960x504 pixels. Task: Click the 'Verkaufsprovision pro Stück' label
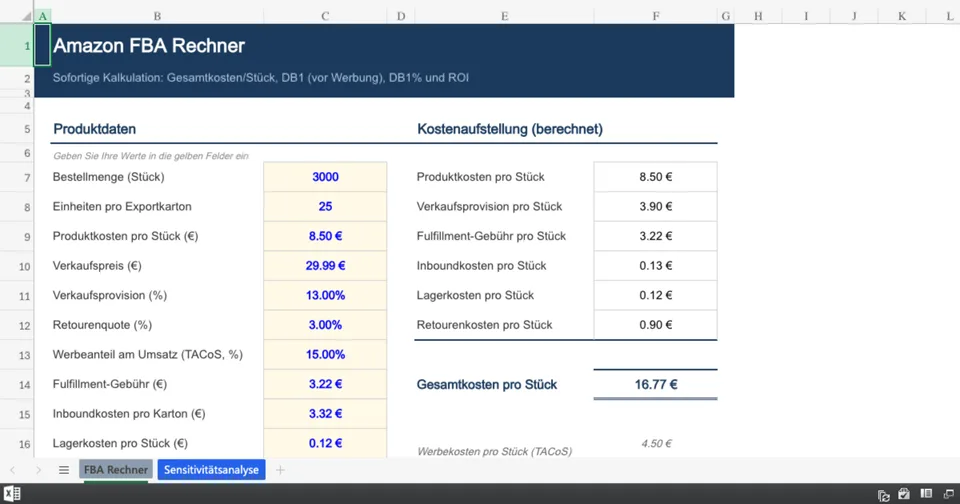(489, 206)
